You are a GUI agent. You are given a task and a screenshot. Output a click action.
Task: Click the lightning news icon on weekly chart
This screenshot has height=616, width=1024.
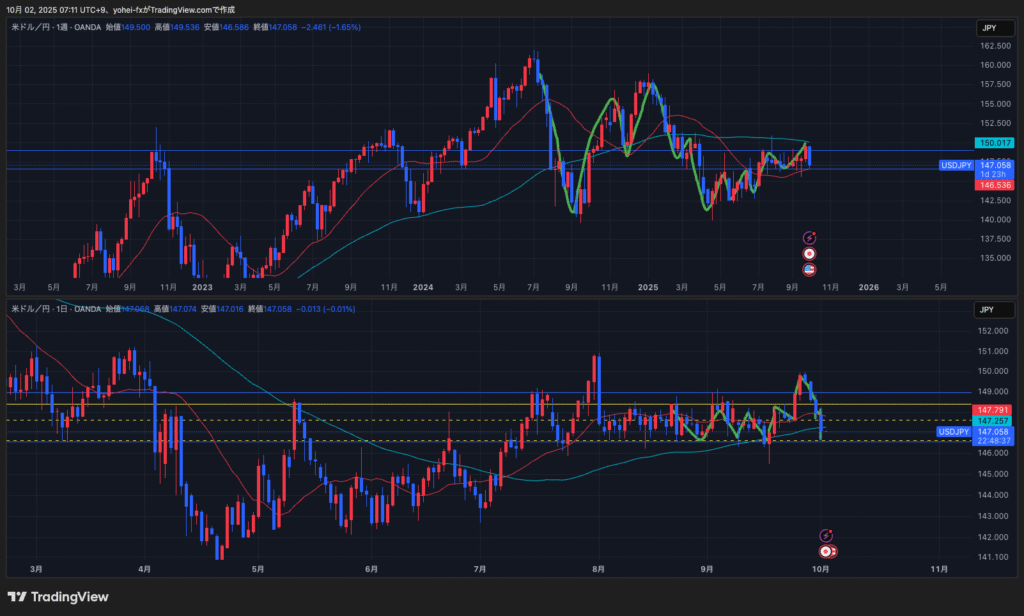click(x=809, y=238)
